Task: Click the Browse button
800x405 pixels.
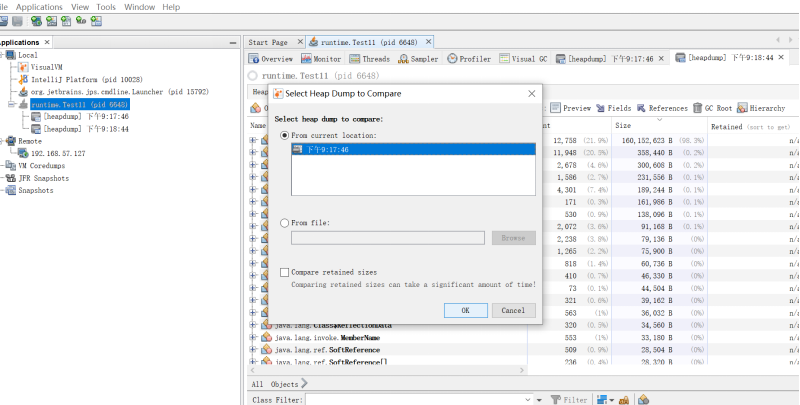Action: pyautogui.click(x=513, y=238)
